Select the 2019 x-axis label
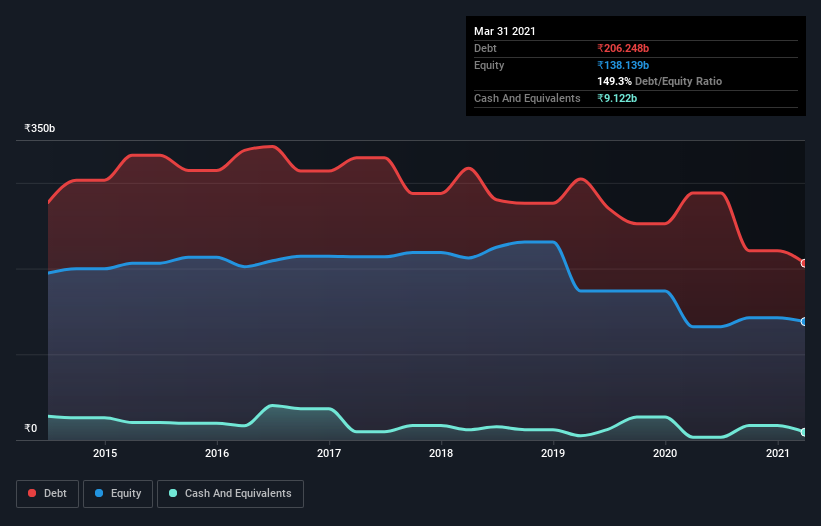The image size is (821, 526). click(553, 453)
